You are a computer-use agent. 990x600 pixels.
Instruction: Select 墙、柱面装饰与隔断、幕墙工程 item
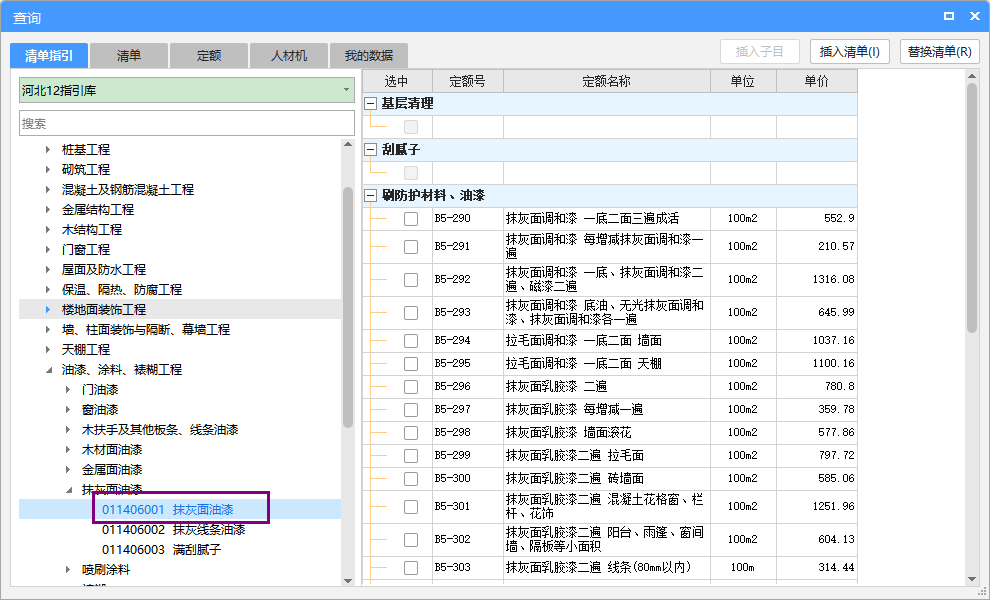point(146,330)
